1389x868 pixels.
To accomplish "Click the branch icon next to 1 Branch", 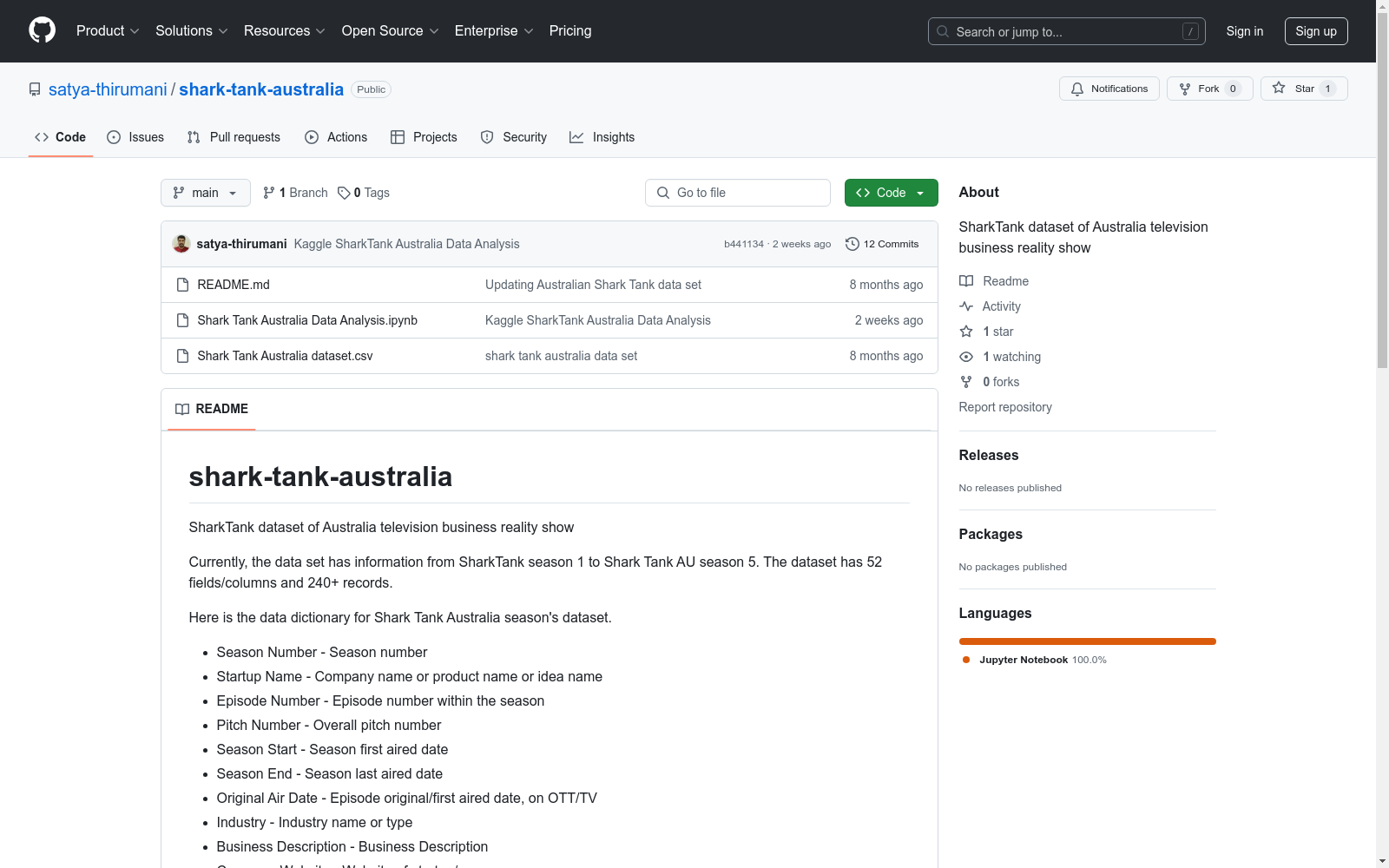I will tap(269, 193).
